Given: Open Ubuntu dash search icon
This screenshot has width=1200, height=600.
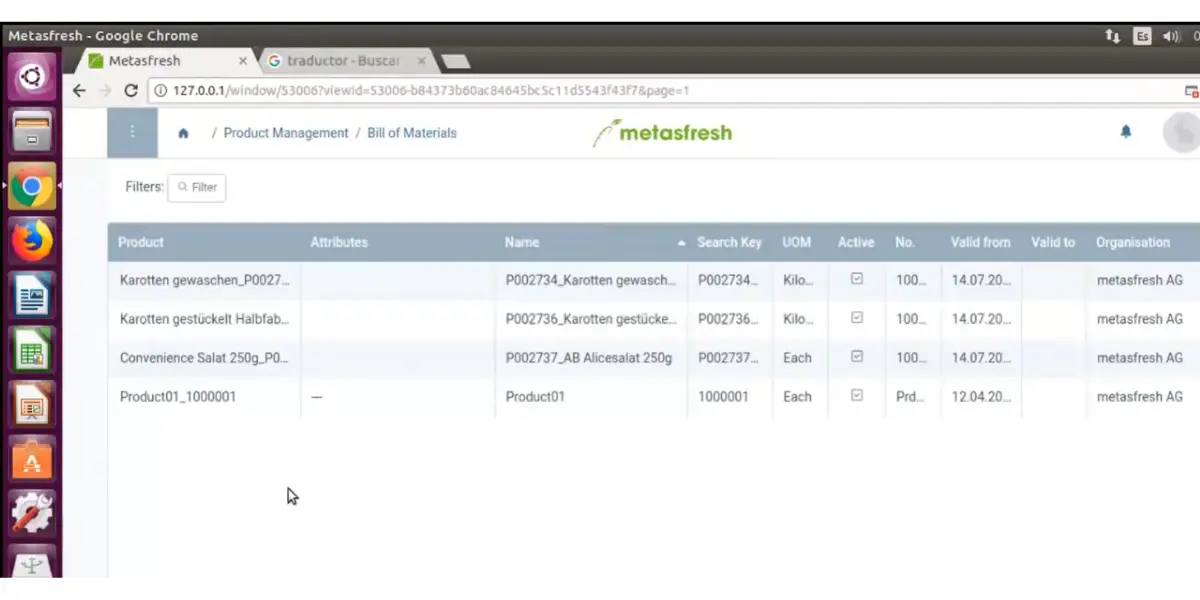Looking at the screenshot, I should click(32, 76).
